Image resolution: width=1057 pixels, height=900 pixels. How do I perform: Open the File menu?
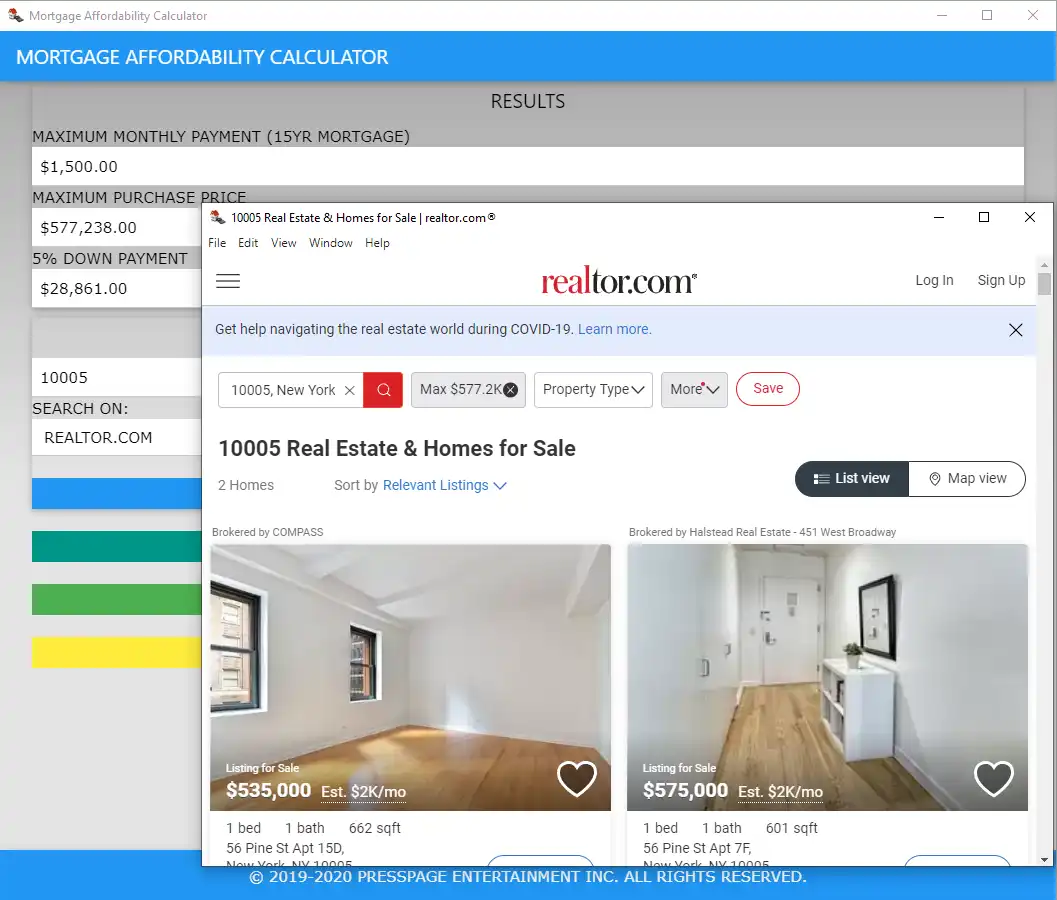coord(217,243)
